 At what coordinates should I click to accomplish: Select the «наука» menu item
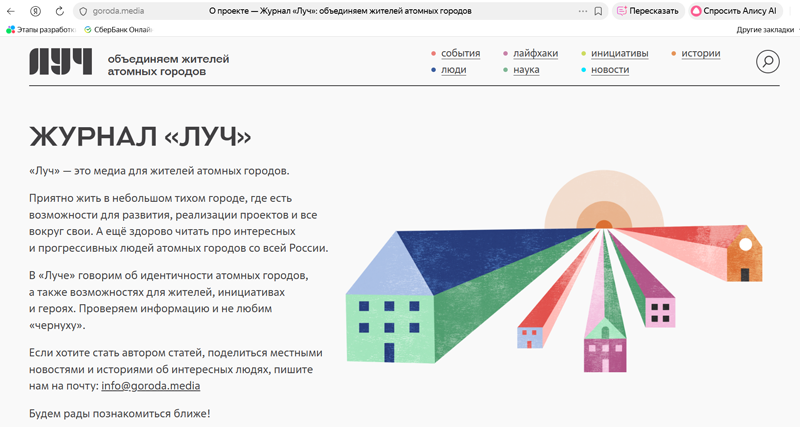(x=532, y=70)
